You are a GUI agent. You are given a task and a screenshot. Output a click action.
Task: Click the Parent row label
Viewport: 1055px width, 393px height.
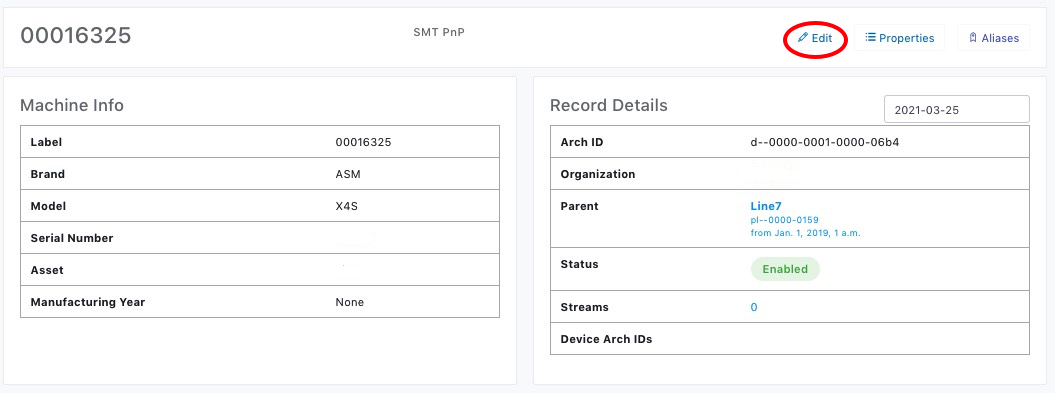[x=579, y=206]
